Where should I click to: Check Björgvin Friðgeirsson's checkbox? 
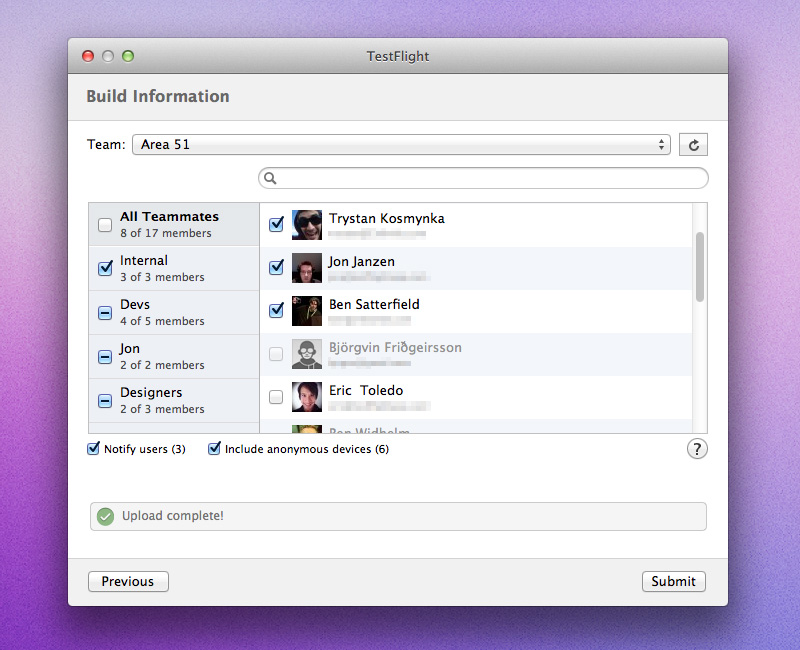click(276, 354)
